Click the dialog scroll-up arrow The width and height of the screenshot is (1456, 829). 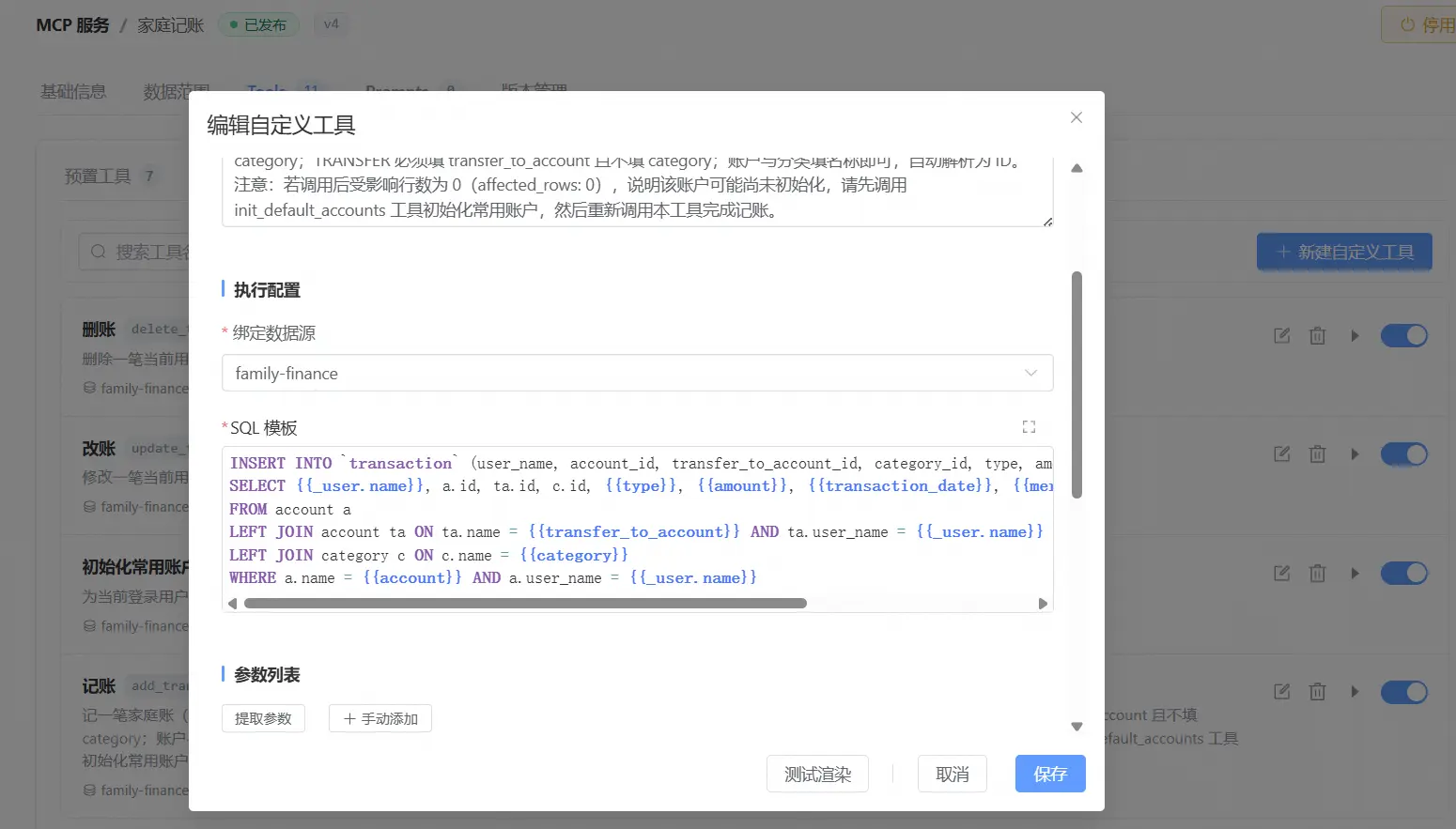(x=1077, y=168)
